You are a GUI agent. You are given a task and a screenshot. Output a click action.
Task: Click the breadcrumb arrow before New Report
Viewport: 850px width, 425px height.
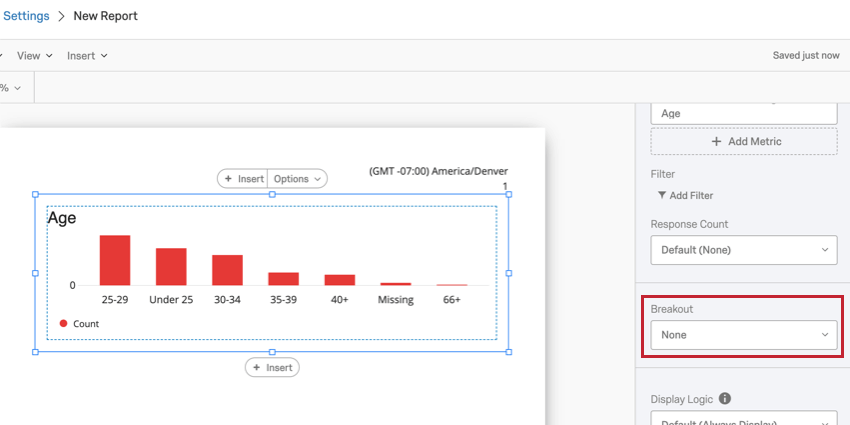coord(61,16)
